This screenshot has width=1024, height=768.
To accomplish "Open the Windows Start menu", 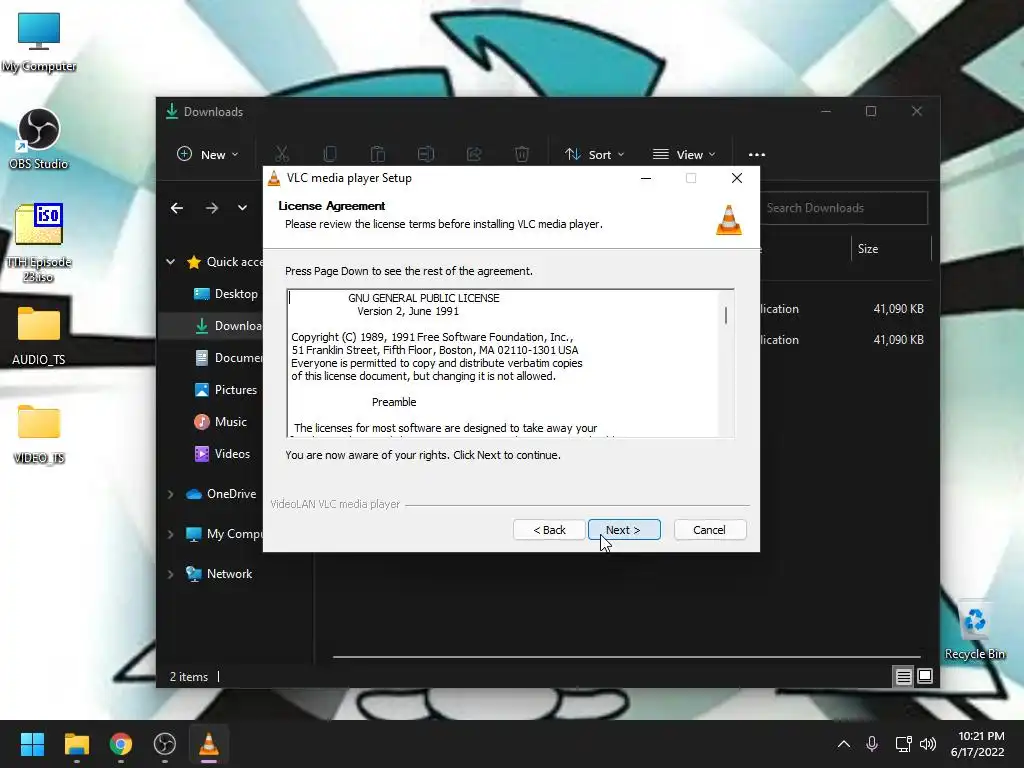I will [32, 744].
